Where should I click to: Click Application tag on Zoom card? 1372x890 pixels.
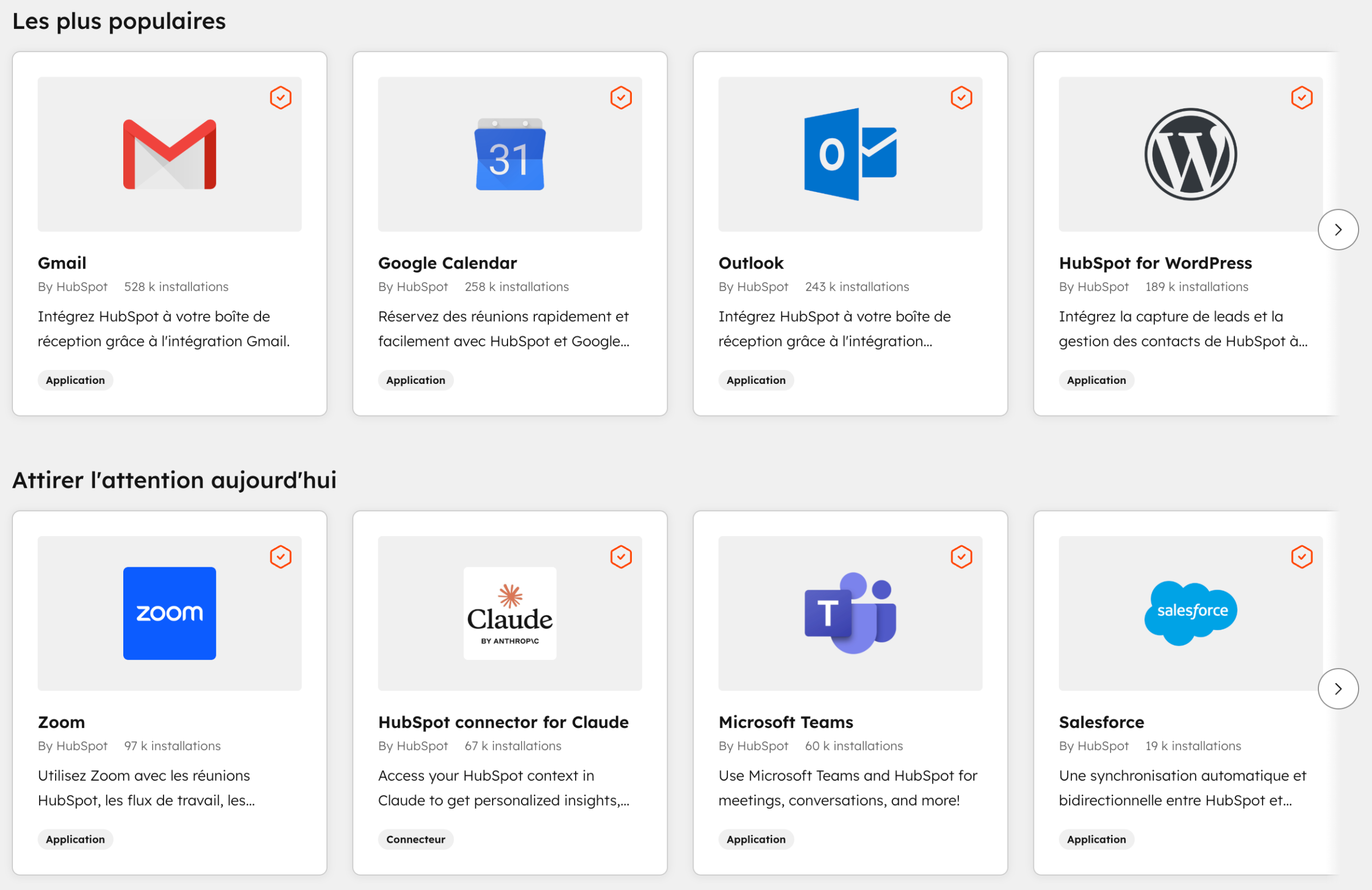[76, 839]
